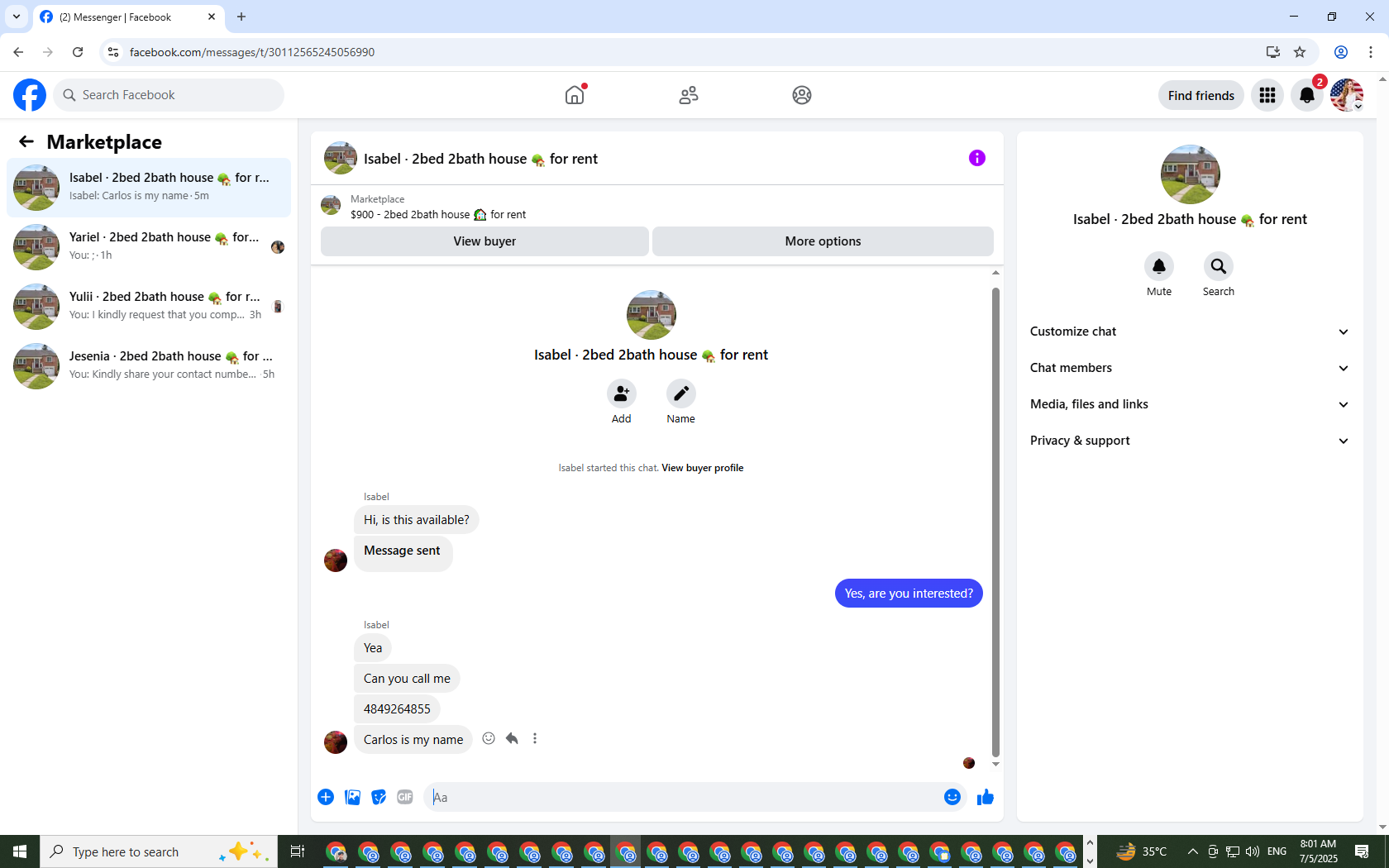Screen dimensions: 1389x868
Task: Send a thumbs-up like
Action: click(986, 797)
